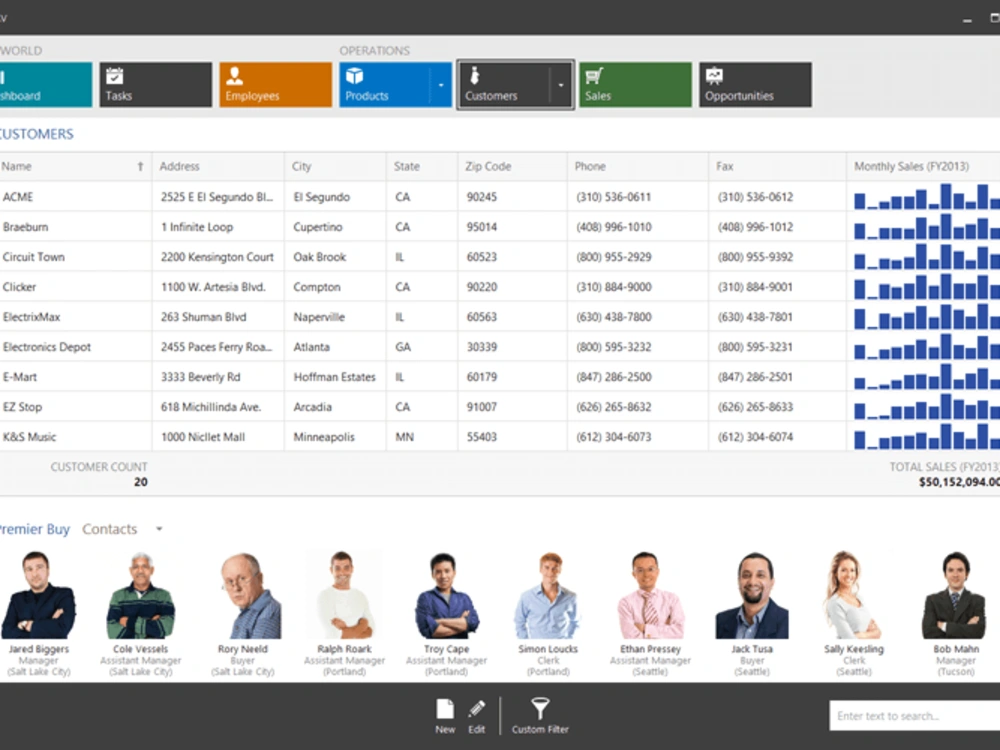Screen dimensions: 1000x750
Task: Open the Tasks tile
Action: tap(155, 84)
